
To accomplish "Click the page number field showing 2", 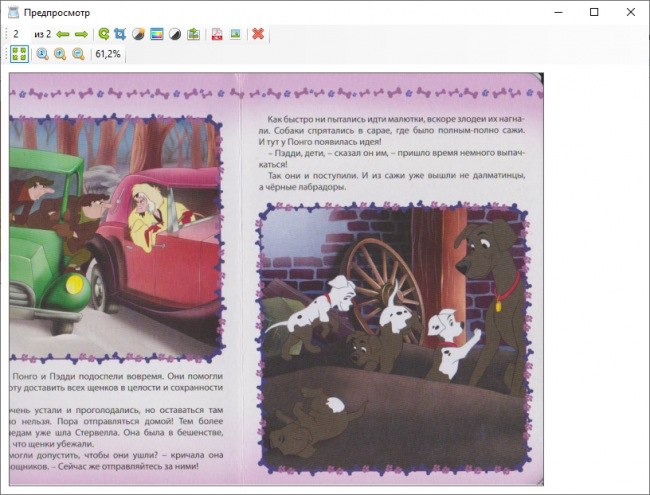I will [19, 34].
